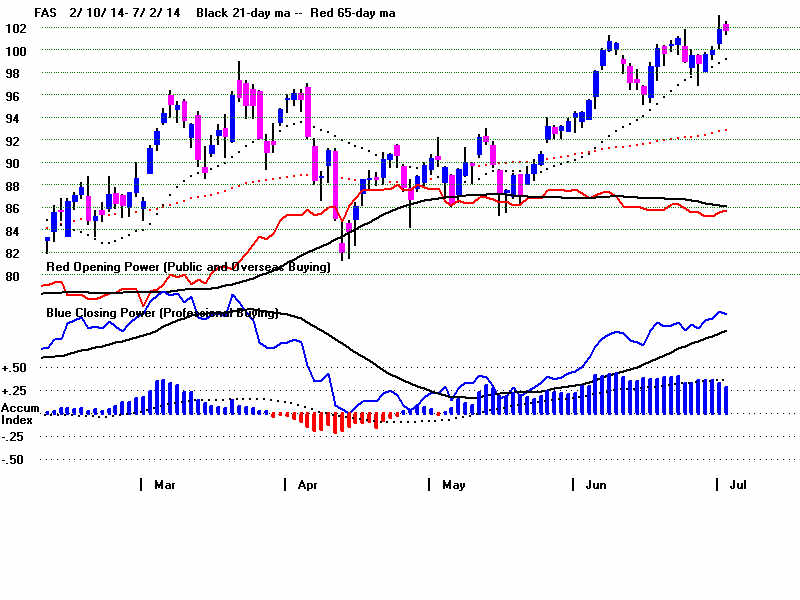Click the 'Red 65-day ma' legend text
This screenshot has width=800, height=600.
[353, 13]
